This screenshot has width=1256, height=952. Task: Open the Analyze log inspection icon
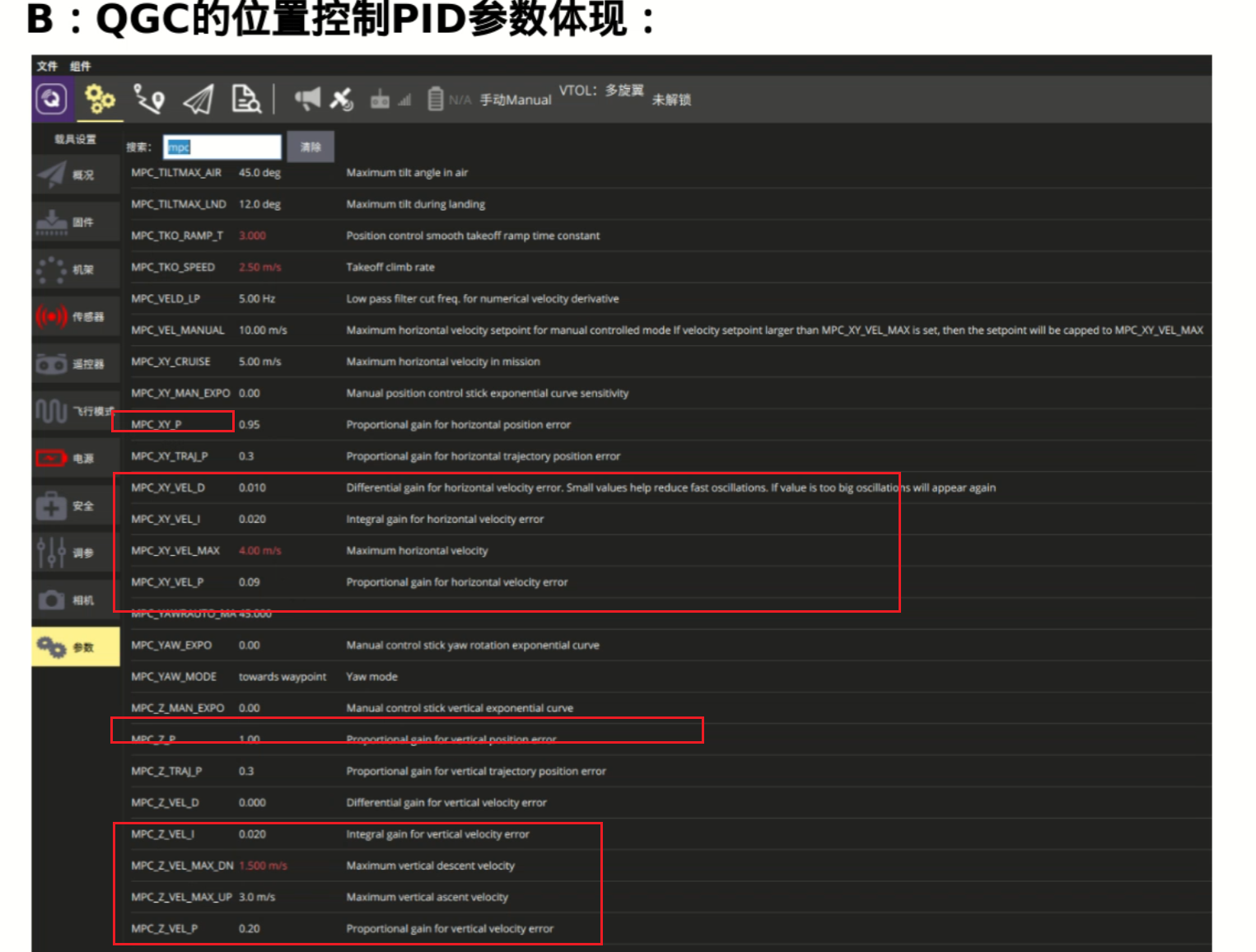(245, 97)
